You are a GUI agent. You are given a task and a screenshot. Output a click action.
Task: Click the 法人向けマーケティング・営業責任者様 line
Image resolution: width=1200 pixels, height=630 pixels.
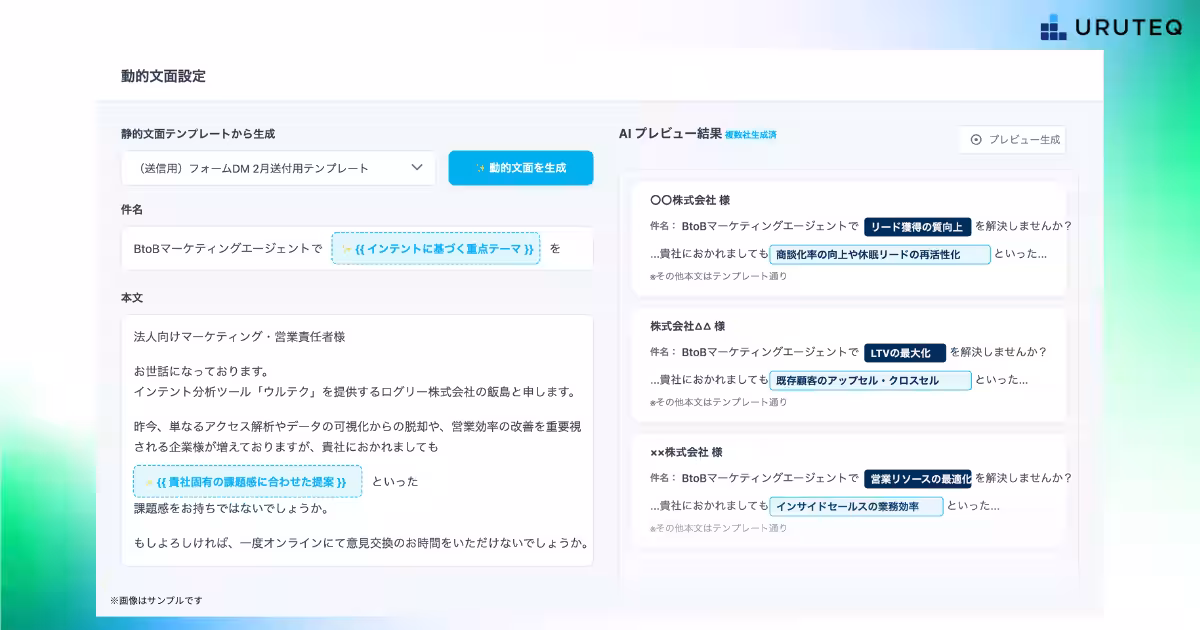[x=239, y=337]
